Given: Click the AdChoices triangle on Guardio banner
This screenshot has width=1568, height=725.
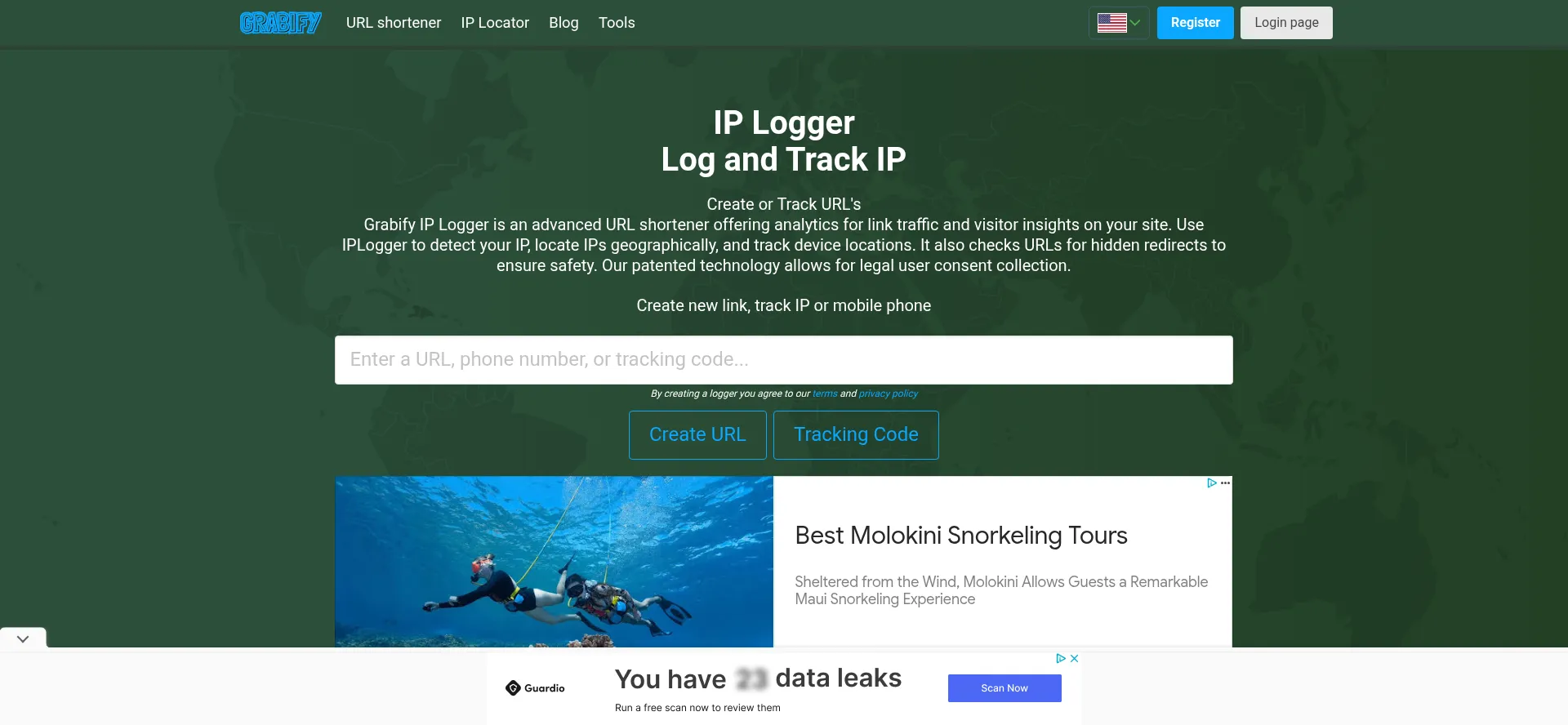Looking at the screenshot, I should [1061, 658].
